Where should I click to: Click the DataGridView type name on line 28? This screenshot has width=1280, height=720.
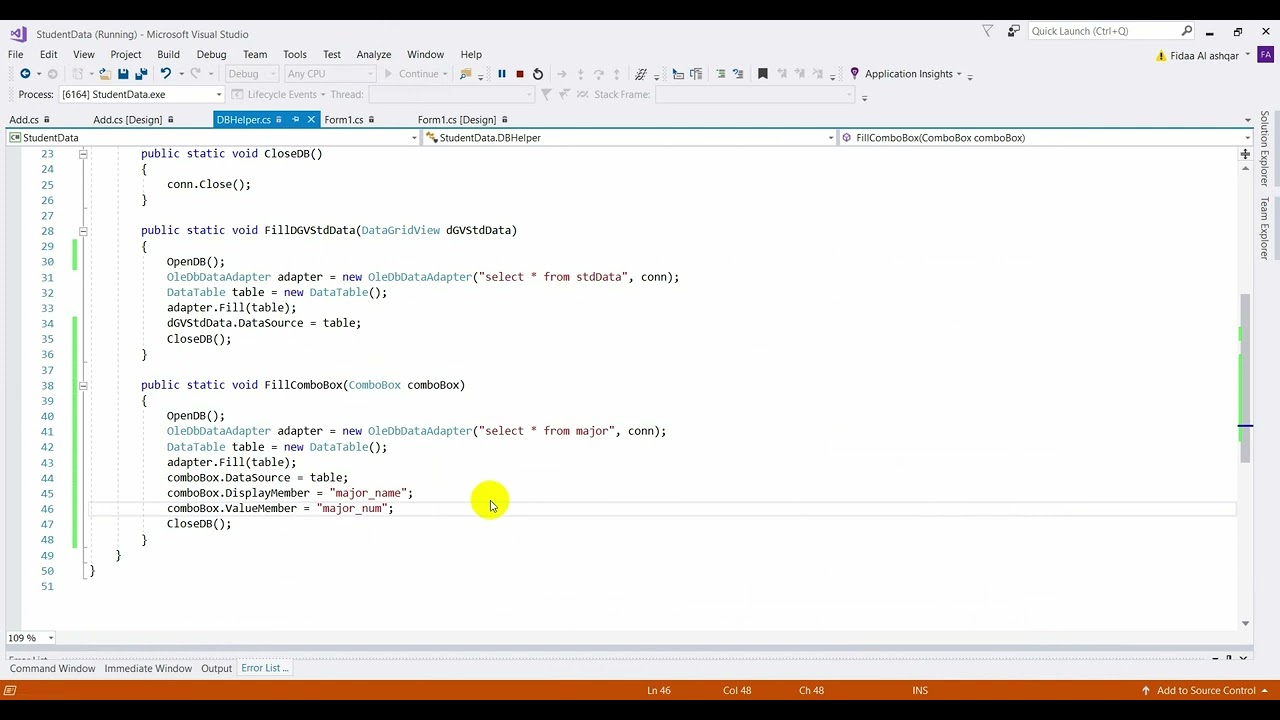click(400, 231)
